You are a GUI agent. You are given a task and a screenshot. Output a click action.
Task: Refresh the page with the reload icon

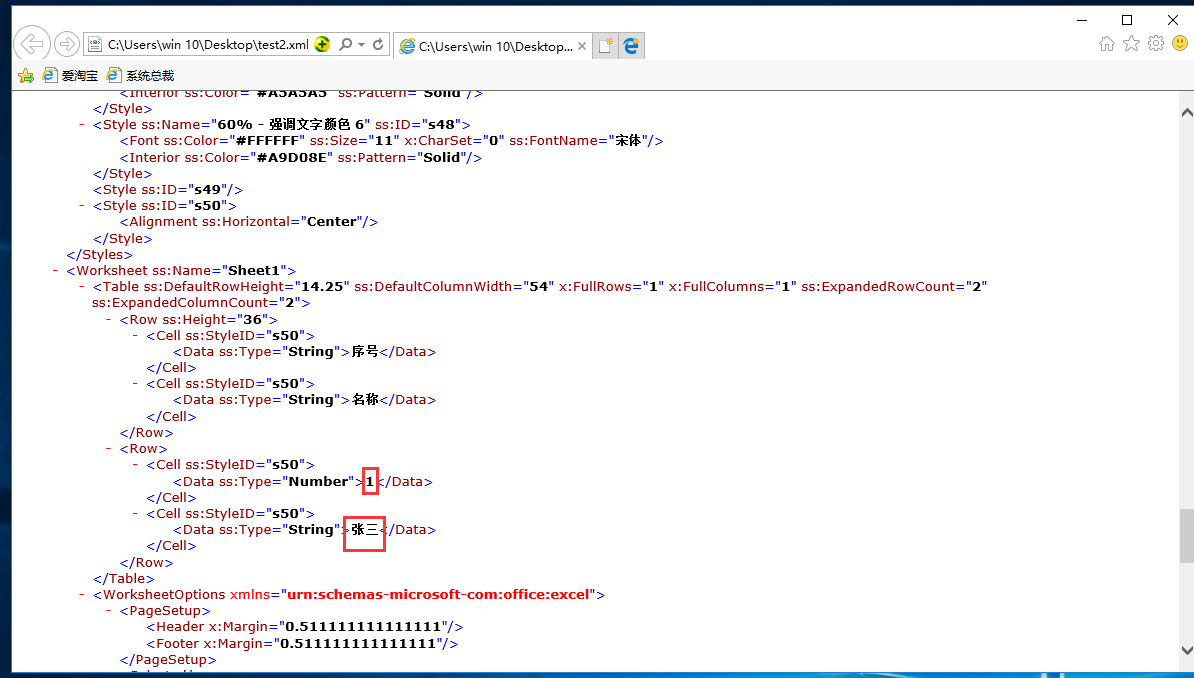point(378,44)
